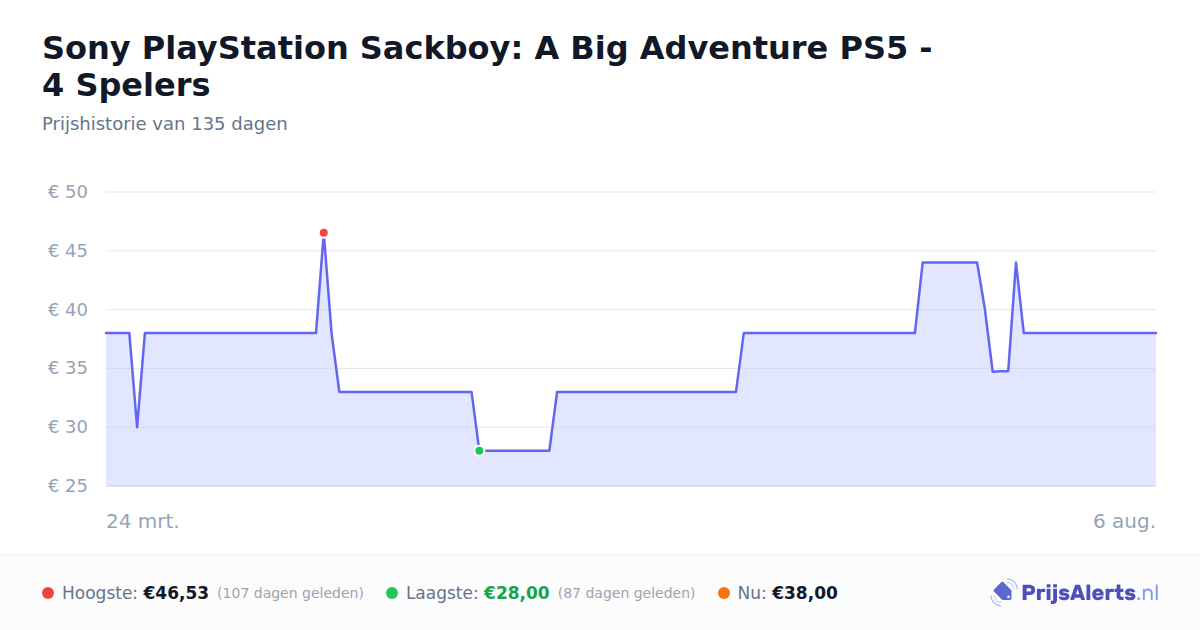Click the red dot beside Hoogste
Image resolution: width=1200 pixels, height=630 pixels.
click(x=48, y=593)
